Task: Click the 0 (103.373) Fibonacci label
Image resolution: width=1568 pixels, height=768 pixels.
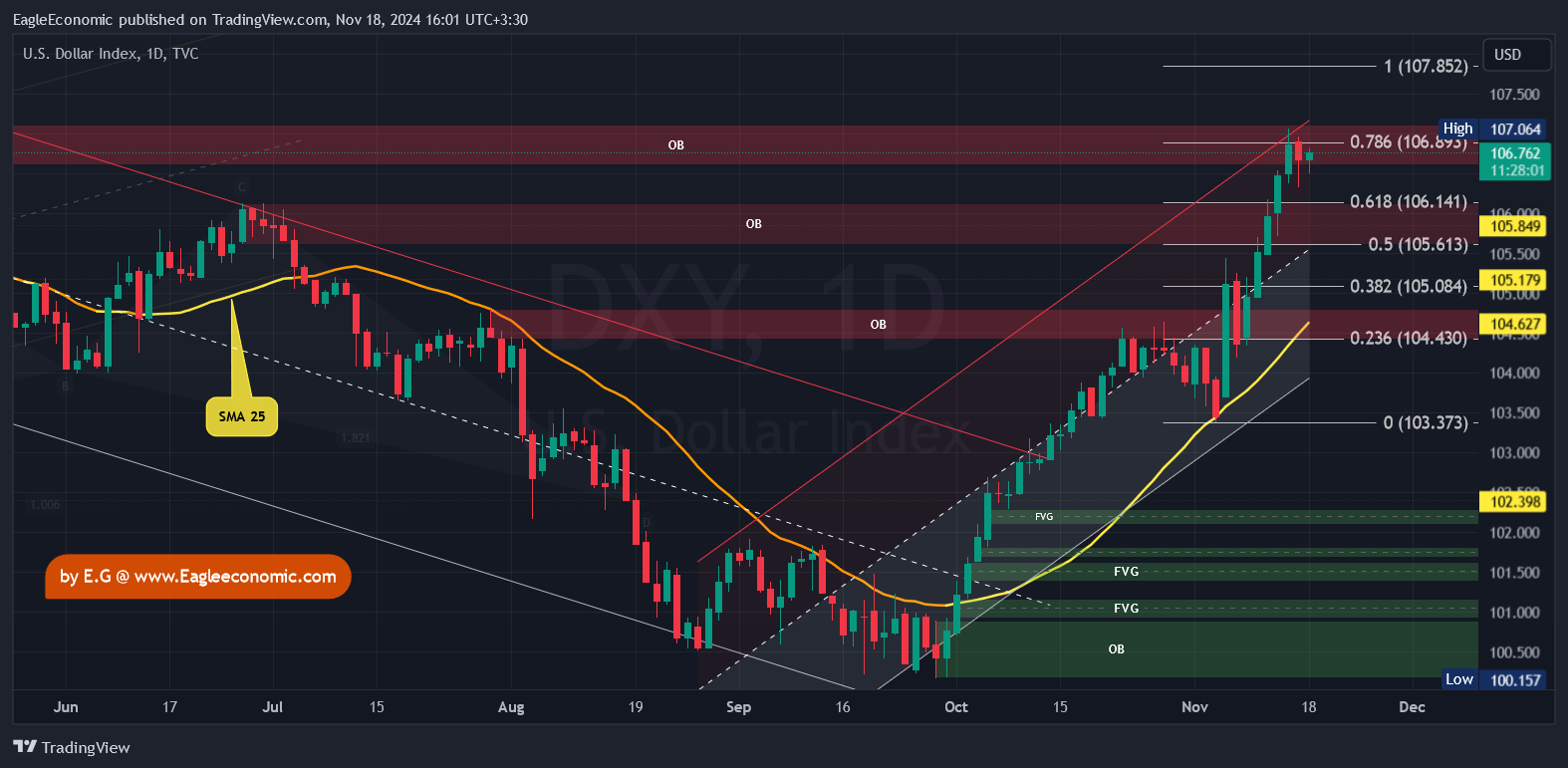Action: point(1426,422)
